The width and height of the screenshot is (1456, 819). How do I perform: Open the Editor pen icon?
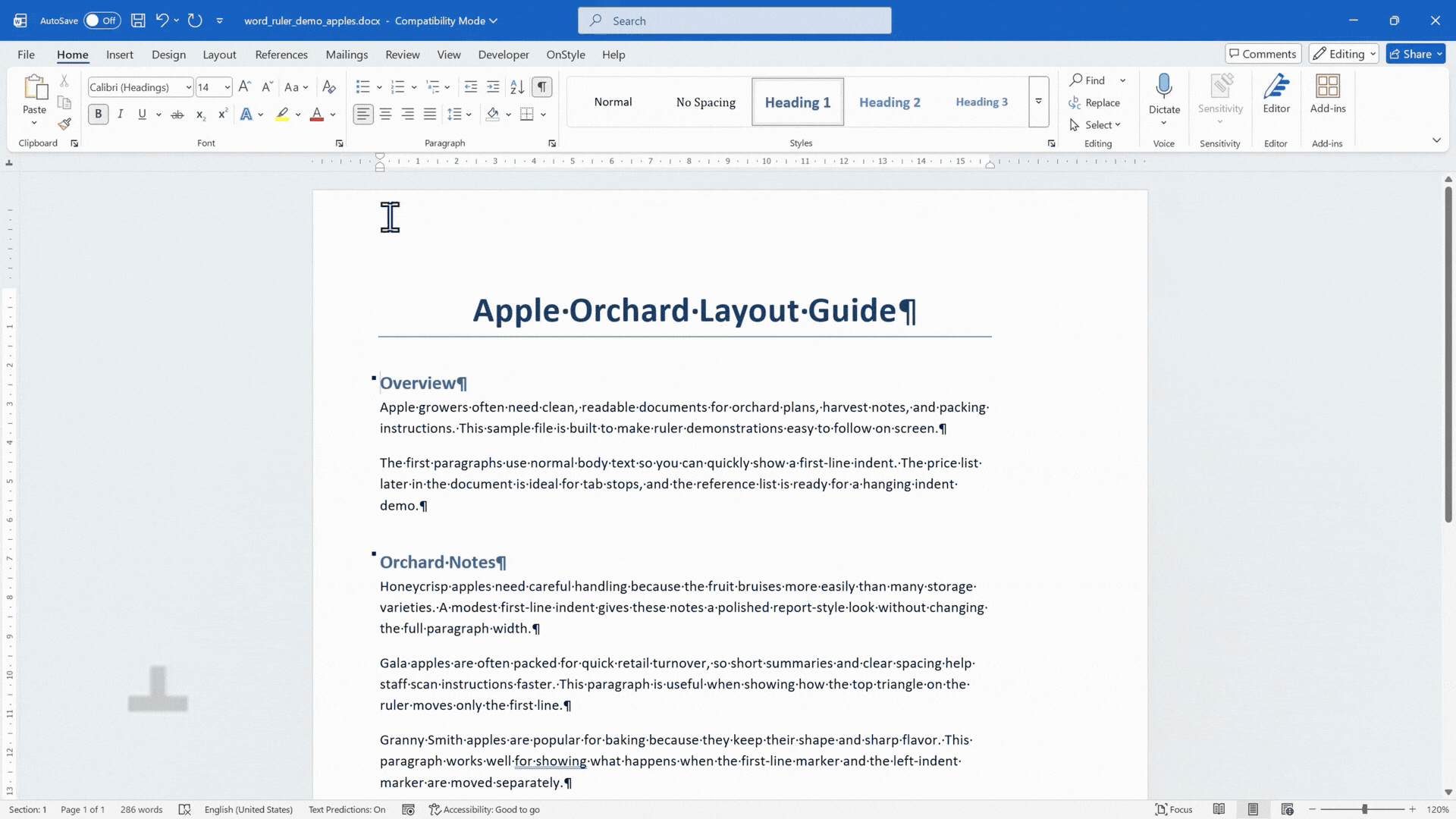coord(1276,94)
